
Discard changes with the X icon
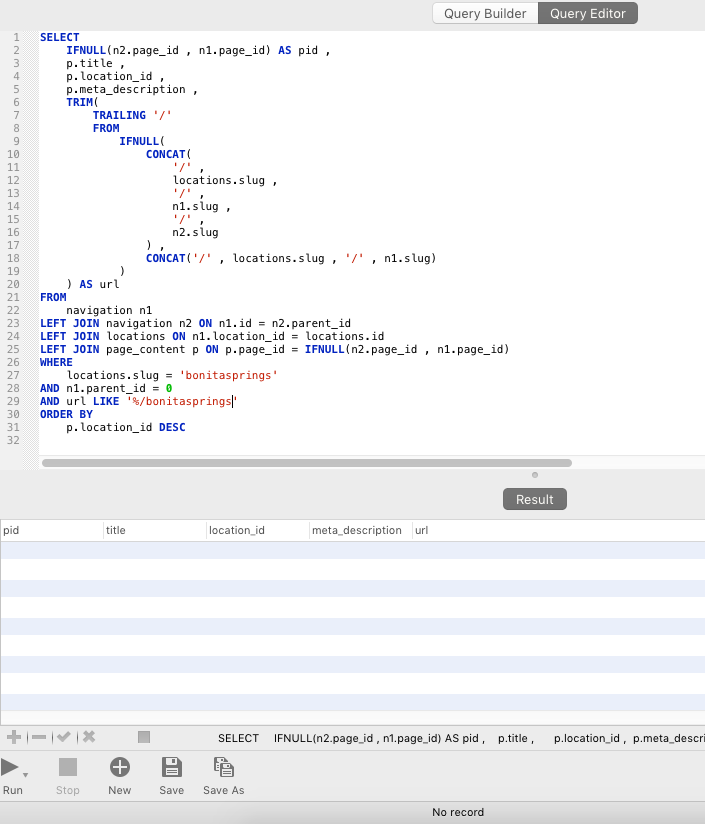point(89,737)
